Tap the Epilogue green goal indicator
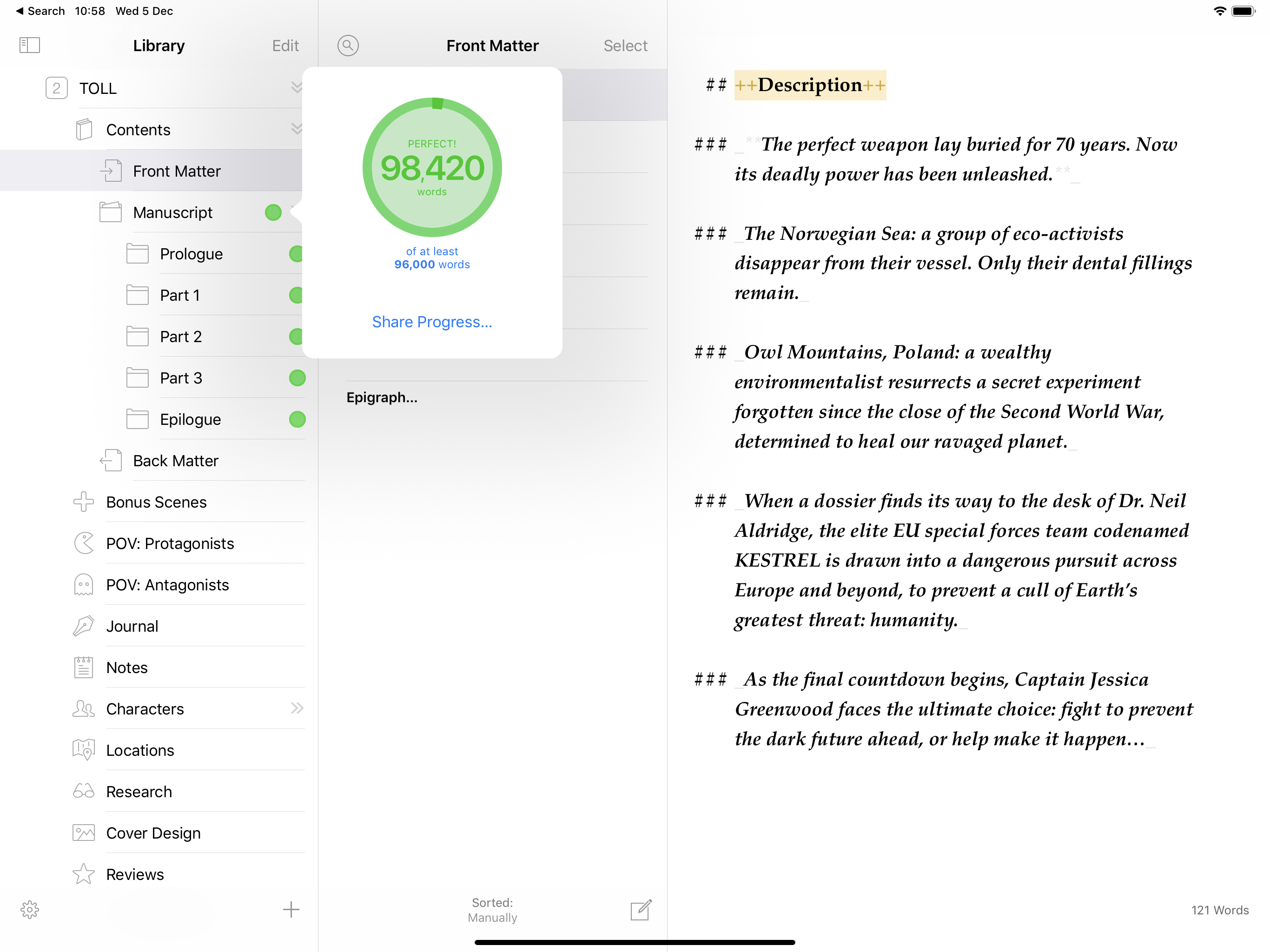This screenshot has width=1270, height=952. pos(298,419)
